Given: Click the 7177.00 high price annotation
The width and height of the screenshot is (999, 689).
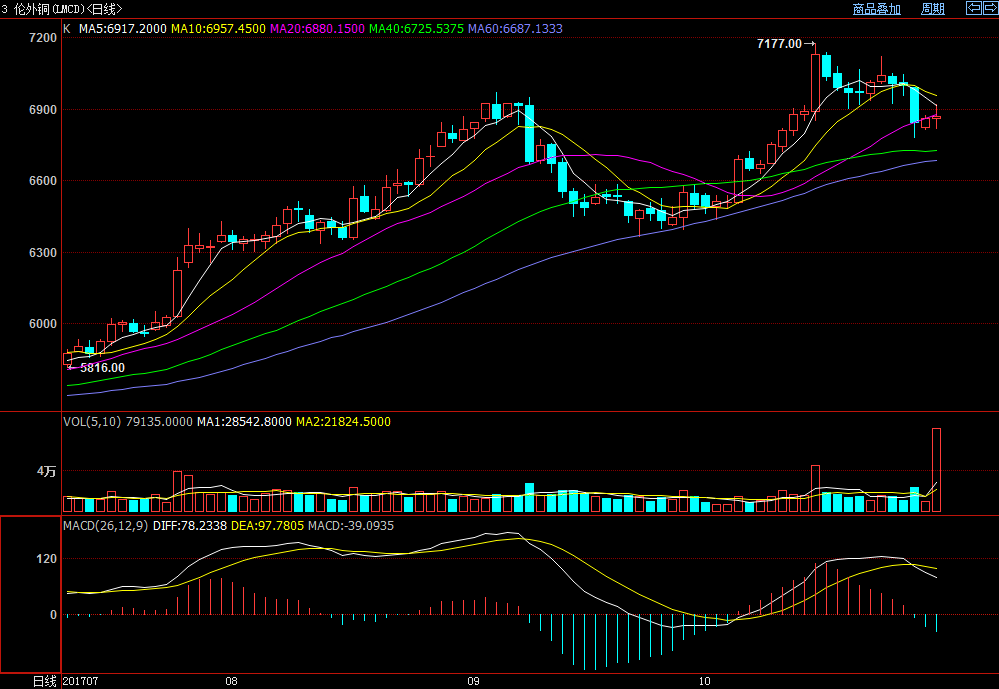Looking at the screenshot, I should 779,44.
